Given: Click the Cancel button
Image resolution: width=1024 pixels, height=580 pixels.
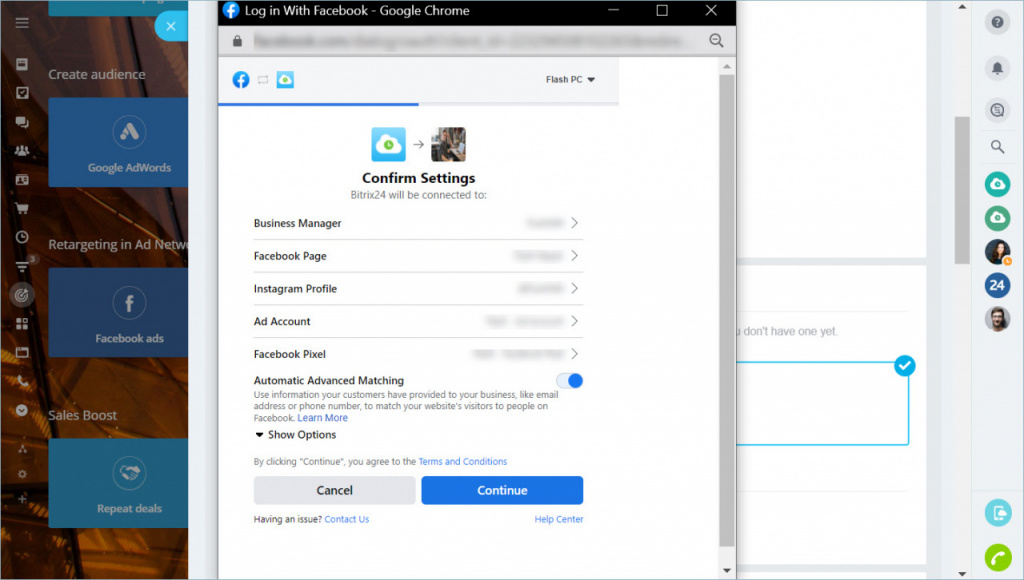Looking at the screenshot, I should 334,490.
